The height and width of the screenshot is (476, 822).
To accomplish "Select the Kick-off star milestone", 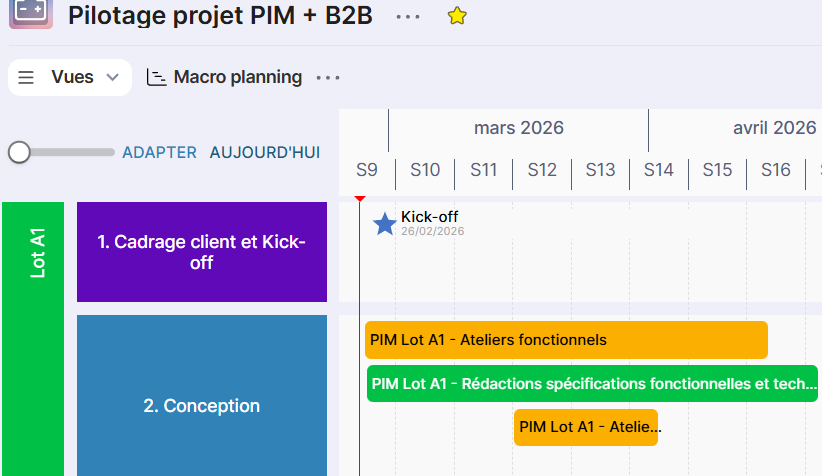I will (385, 224).
